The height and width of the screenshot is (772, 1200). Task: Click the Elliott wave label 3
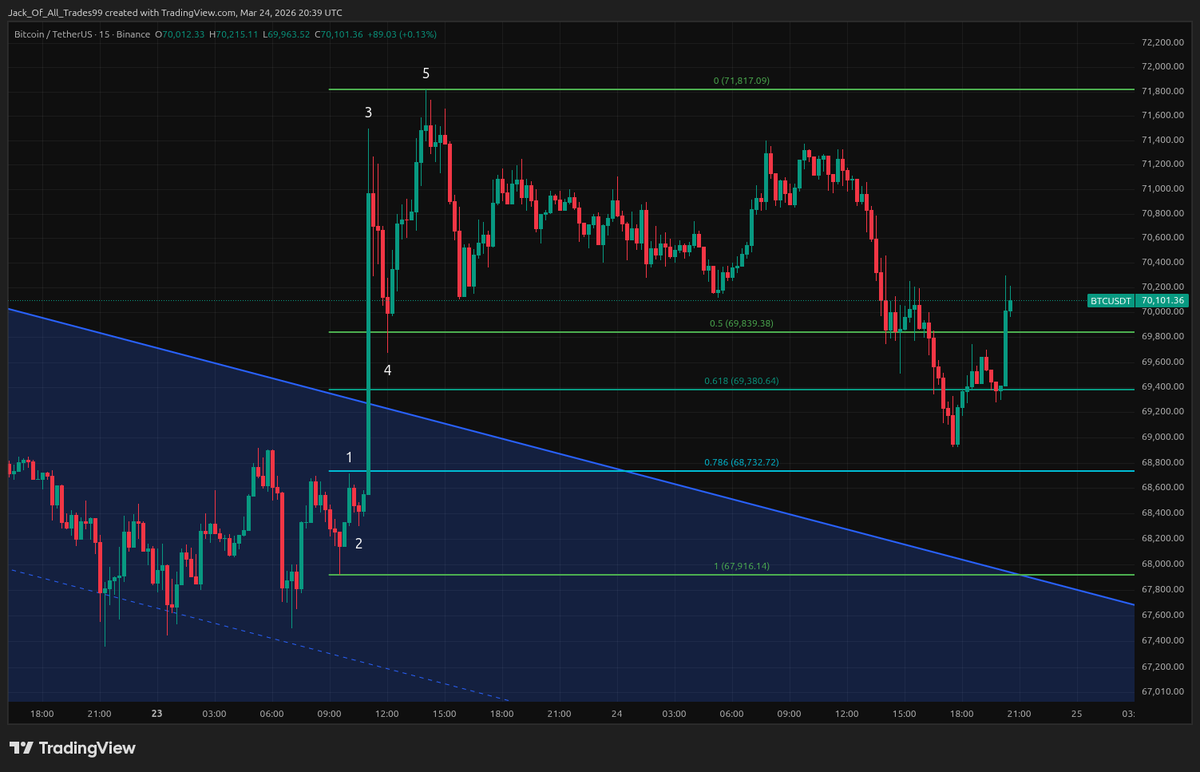tap(368, 113)
